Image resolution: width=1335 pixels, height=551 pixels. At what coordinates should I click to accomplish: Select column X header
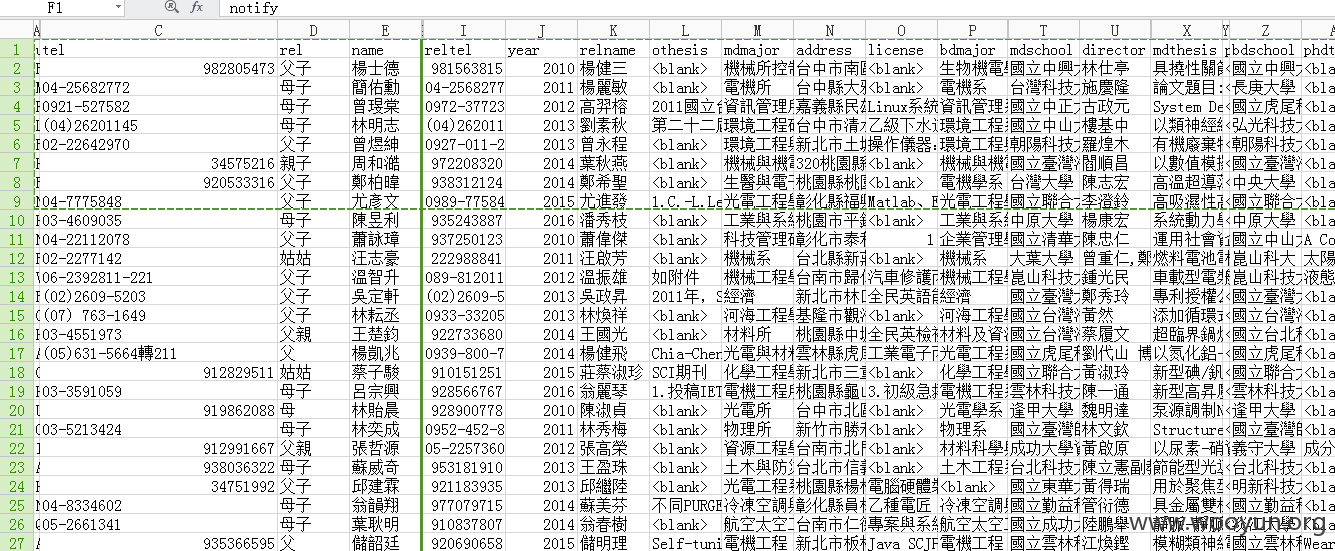[1186, 31]
